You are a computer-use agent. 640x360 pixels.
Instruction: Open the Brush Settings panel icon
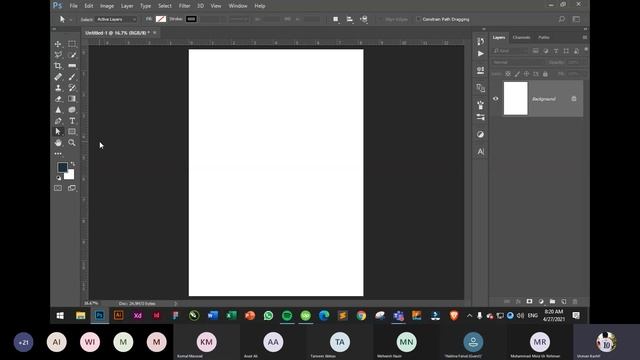(x=480, y=105)
